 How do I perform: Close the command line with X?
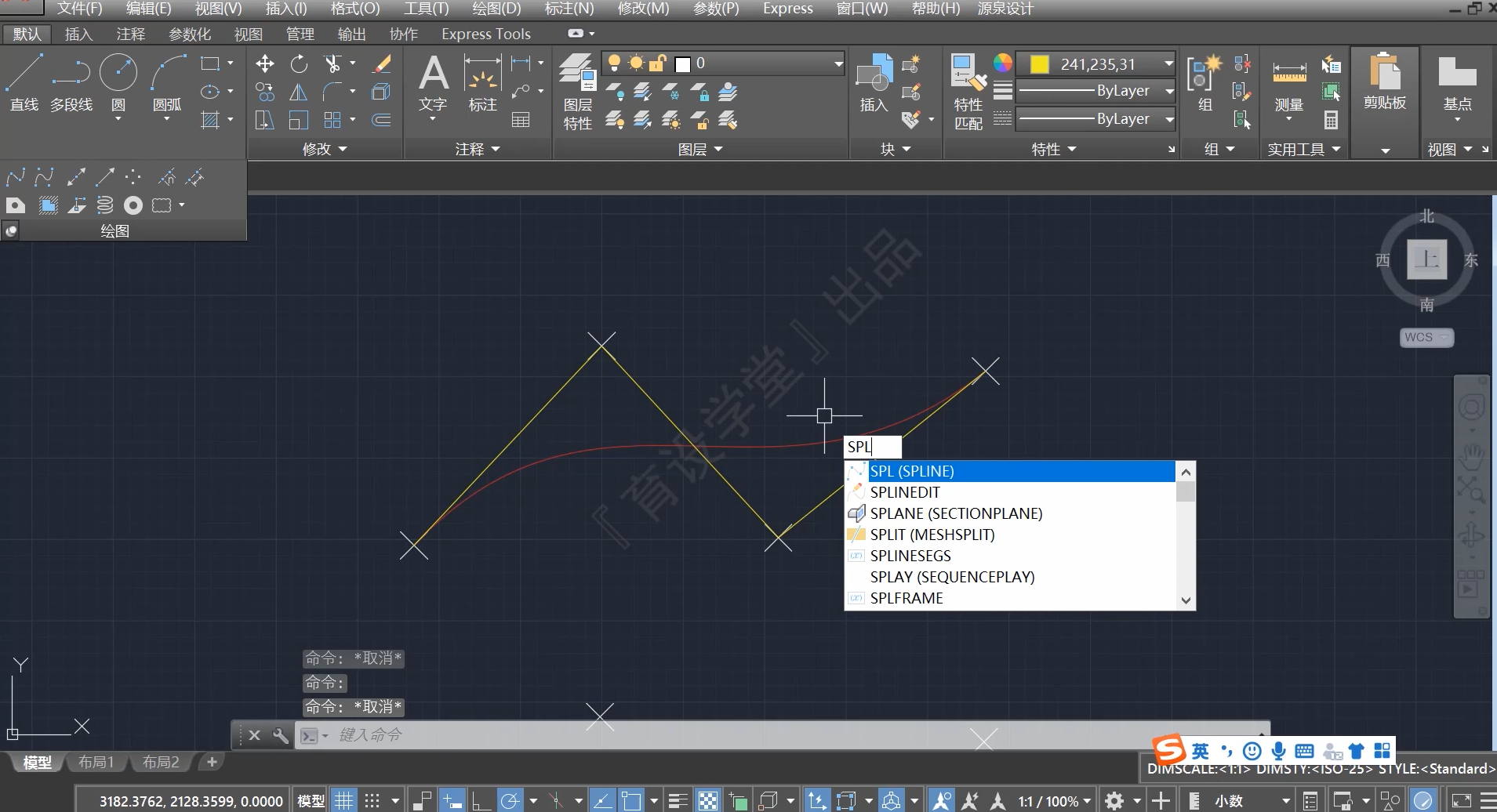pos(254,735)
